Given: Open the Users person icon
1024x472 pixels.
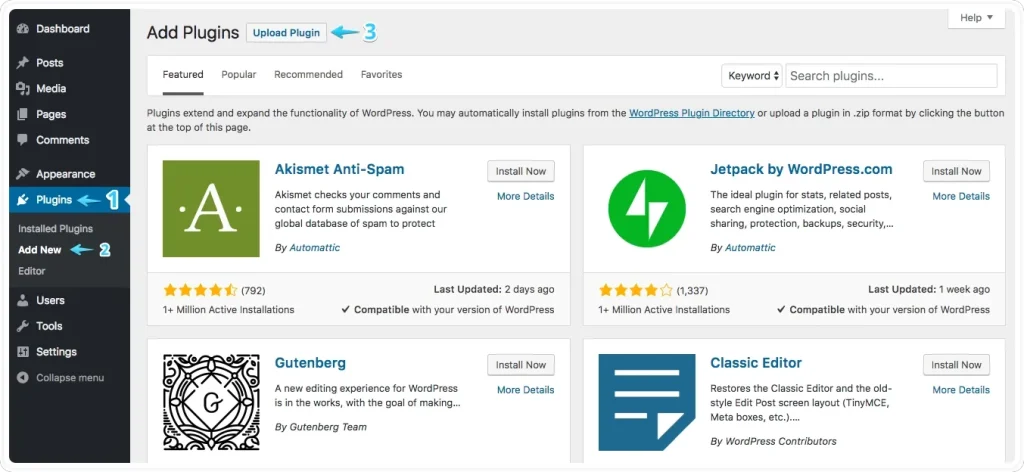Looking at the screenshot, I should coord(24,300).
